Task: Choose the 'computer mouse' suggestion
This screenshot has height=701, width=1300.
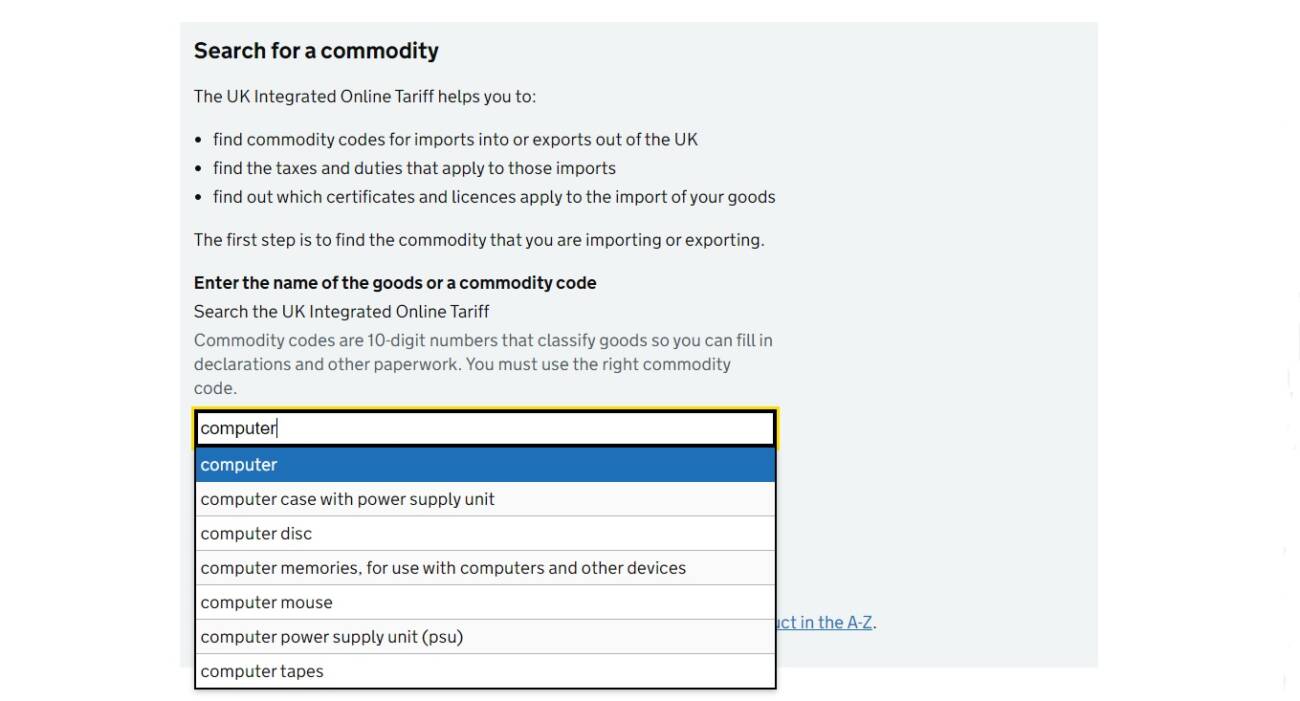Action: point(485,602)
